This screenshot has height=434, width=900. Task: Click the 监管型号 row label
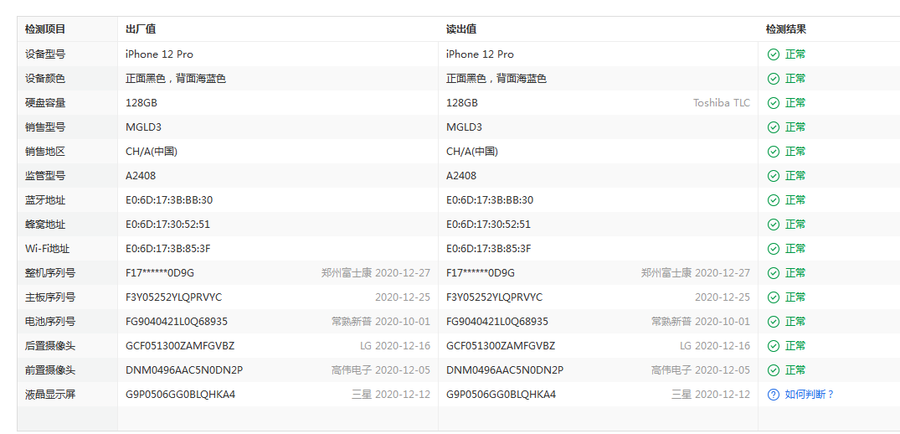(45, 176)
